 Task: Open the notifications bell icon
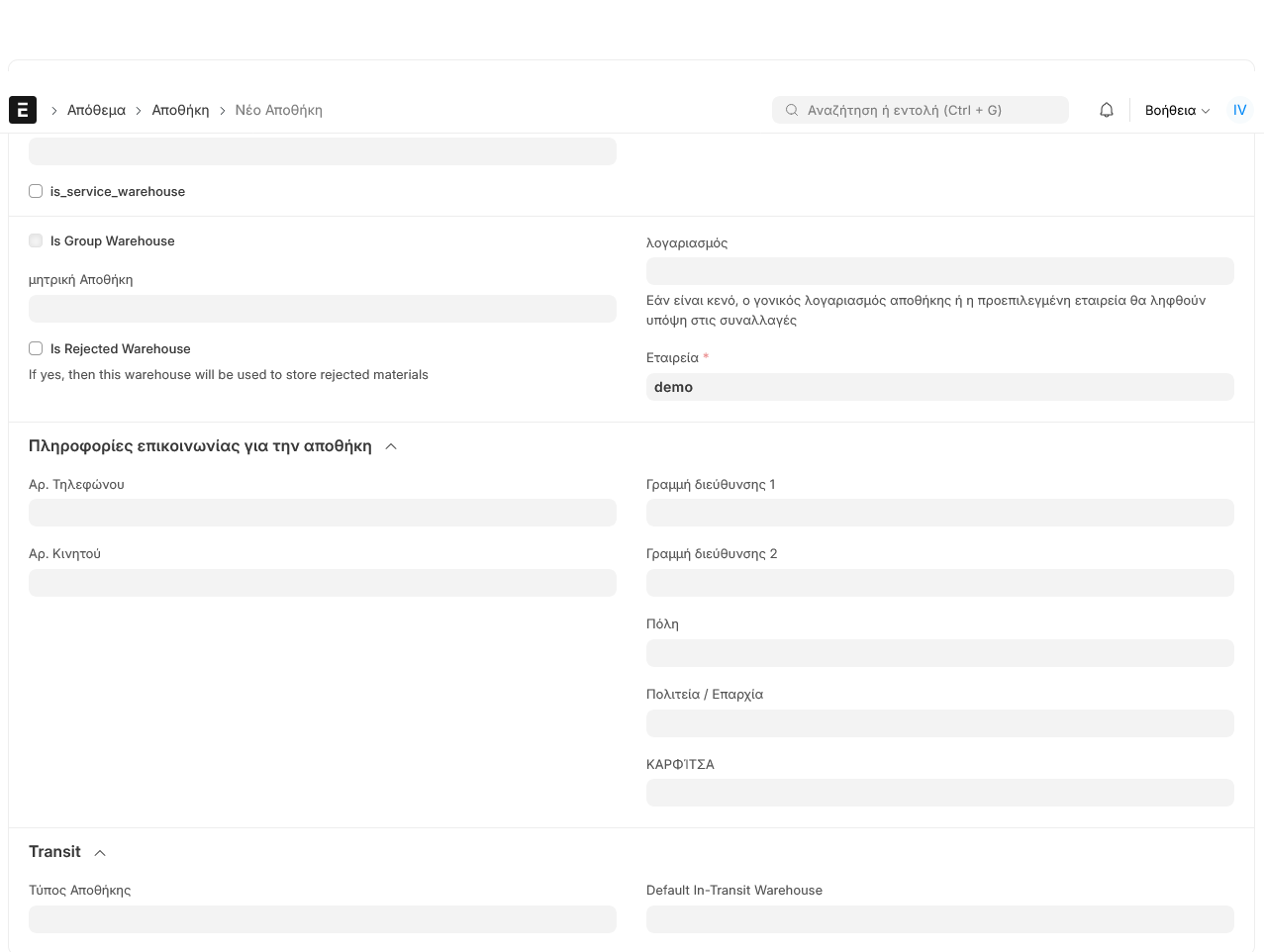click(1107, 110)
